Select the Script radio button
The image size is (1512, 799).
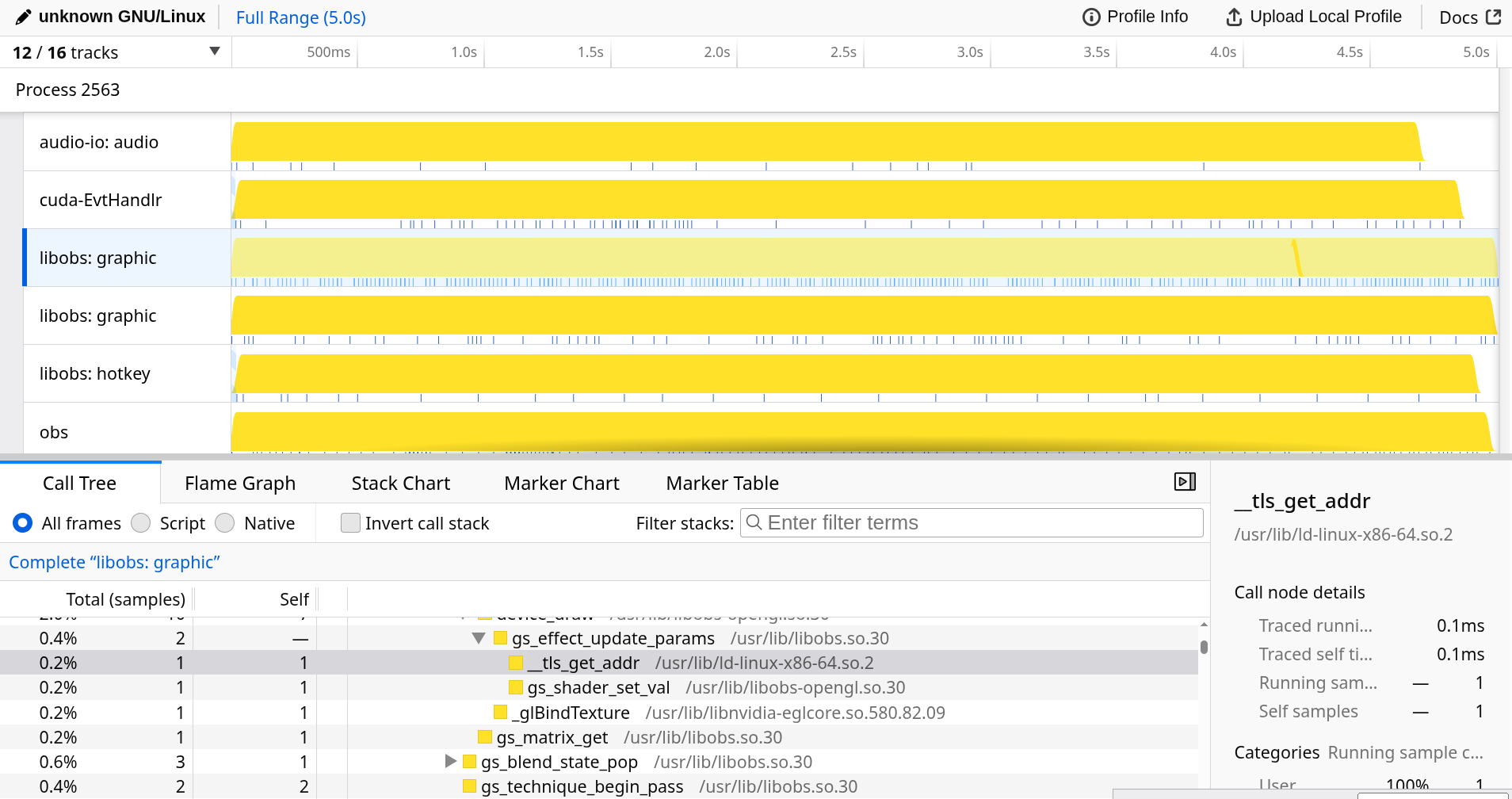pyautogui.click(x=141, y=523)
